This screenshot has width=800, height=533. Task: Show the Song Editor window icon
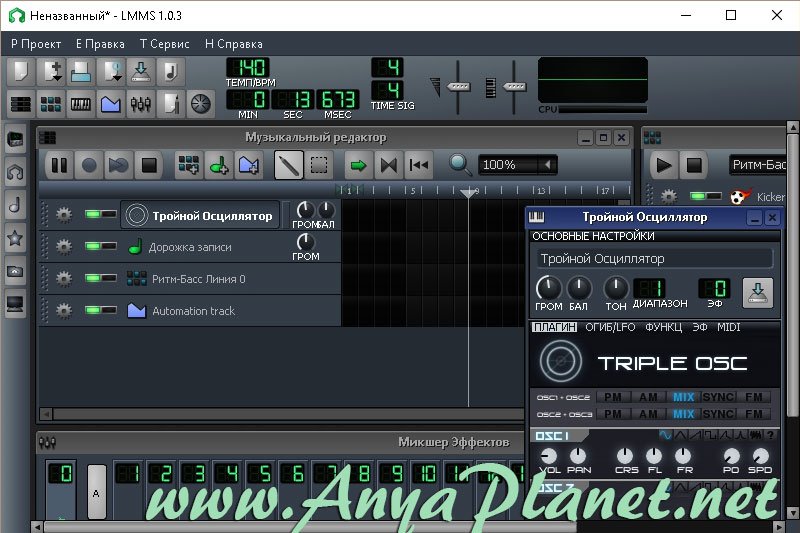(x=21, y=104)
